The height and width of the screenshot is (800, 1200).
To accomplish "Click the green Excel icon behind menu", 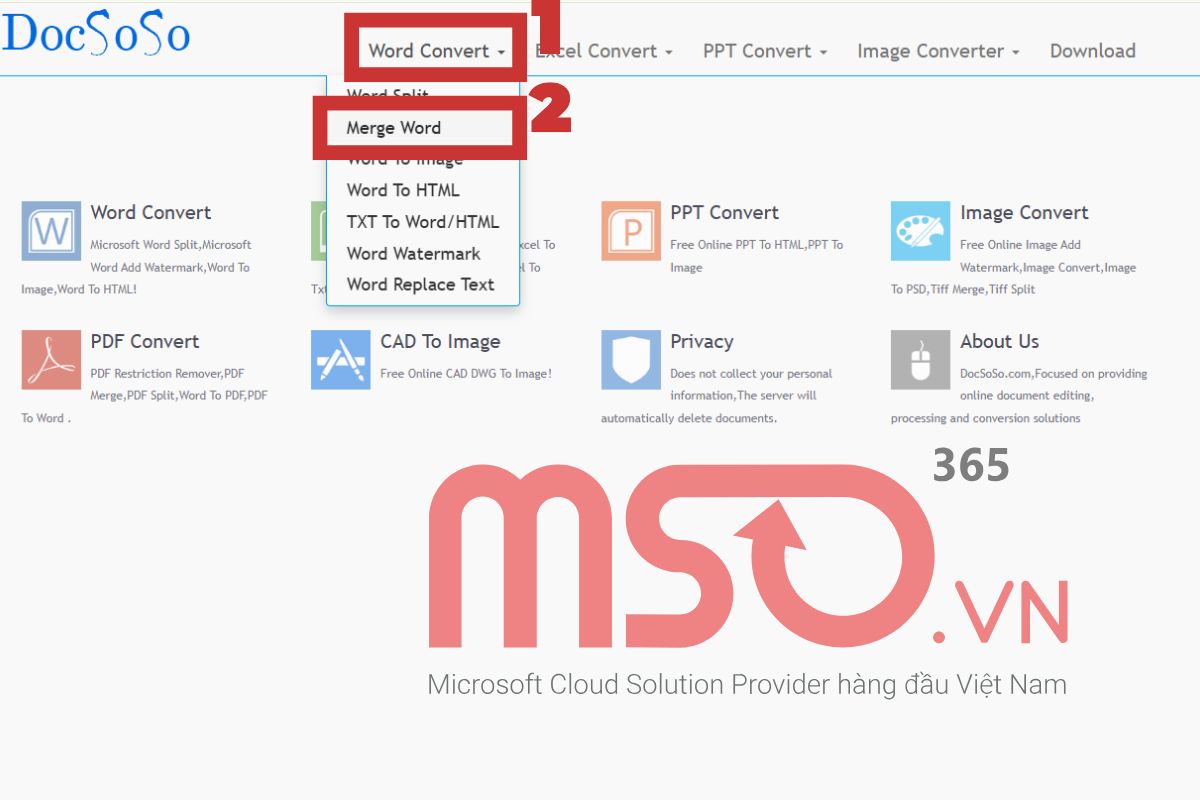I will 318,231.
